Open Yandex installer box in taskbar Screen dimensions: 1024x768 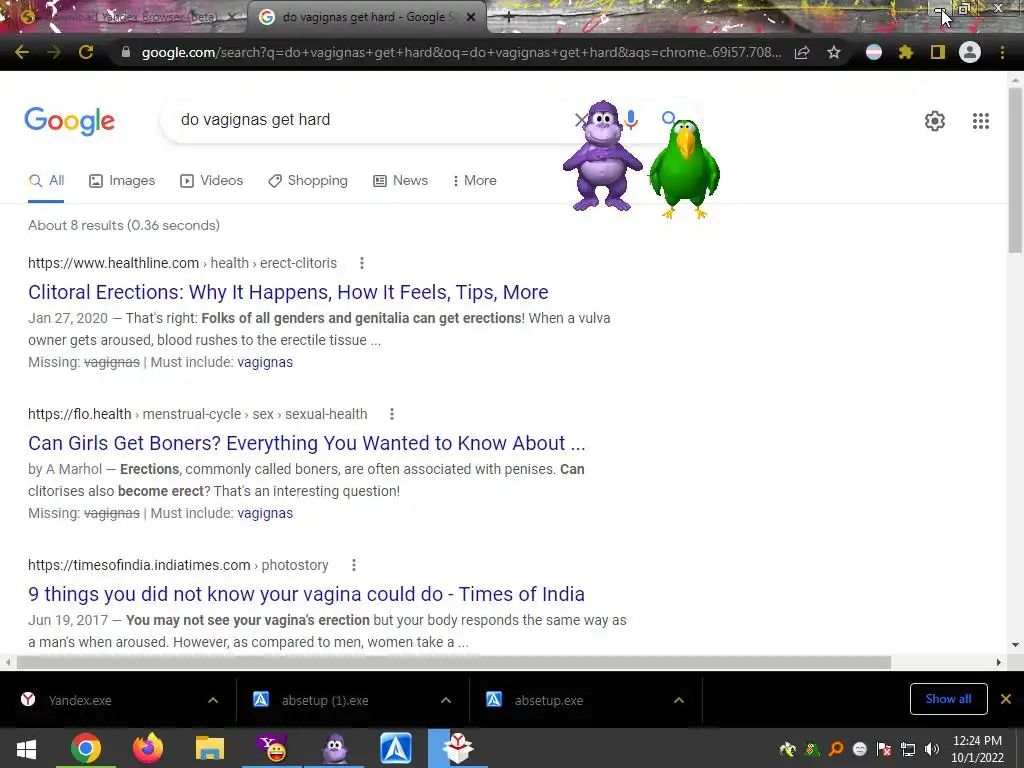click(458, 748)
